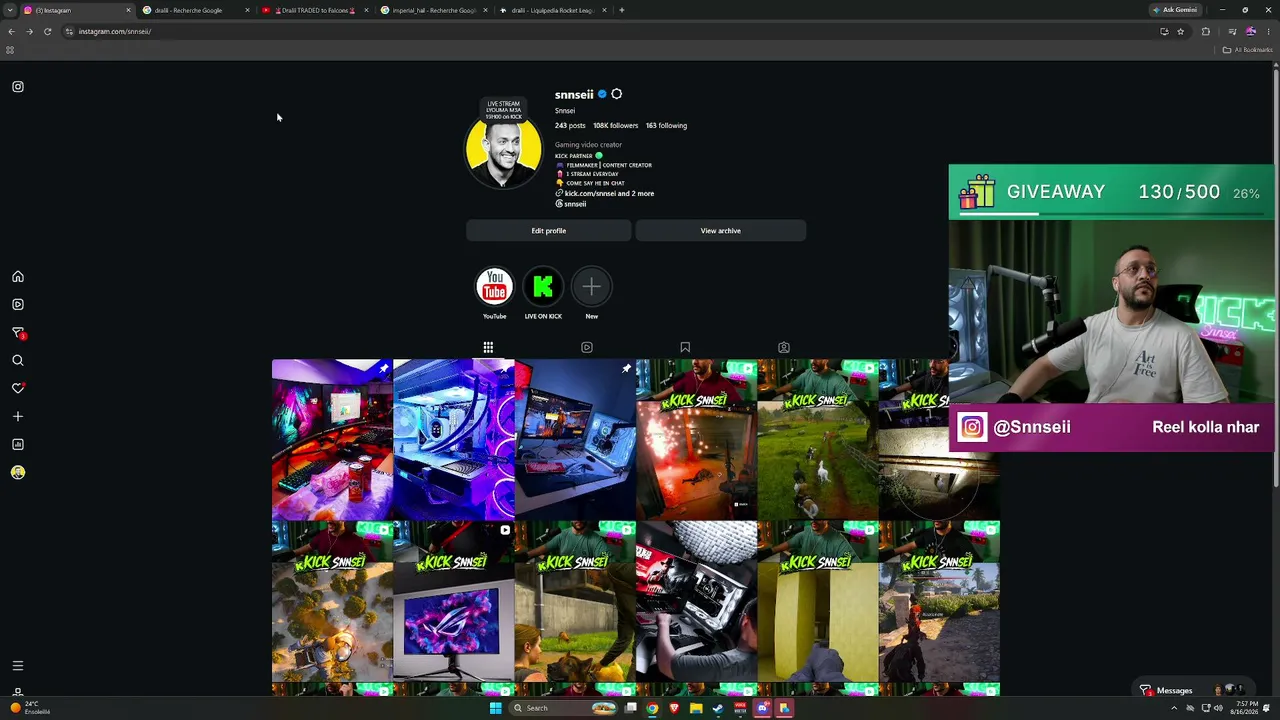The width and height of the screenshot is (1280, 720).
Task: Open the snnseii profile picture
Action: click(x=503, y=149)
